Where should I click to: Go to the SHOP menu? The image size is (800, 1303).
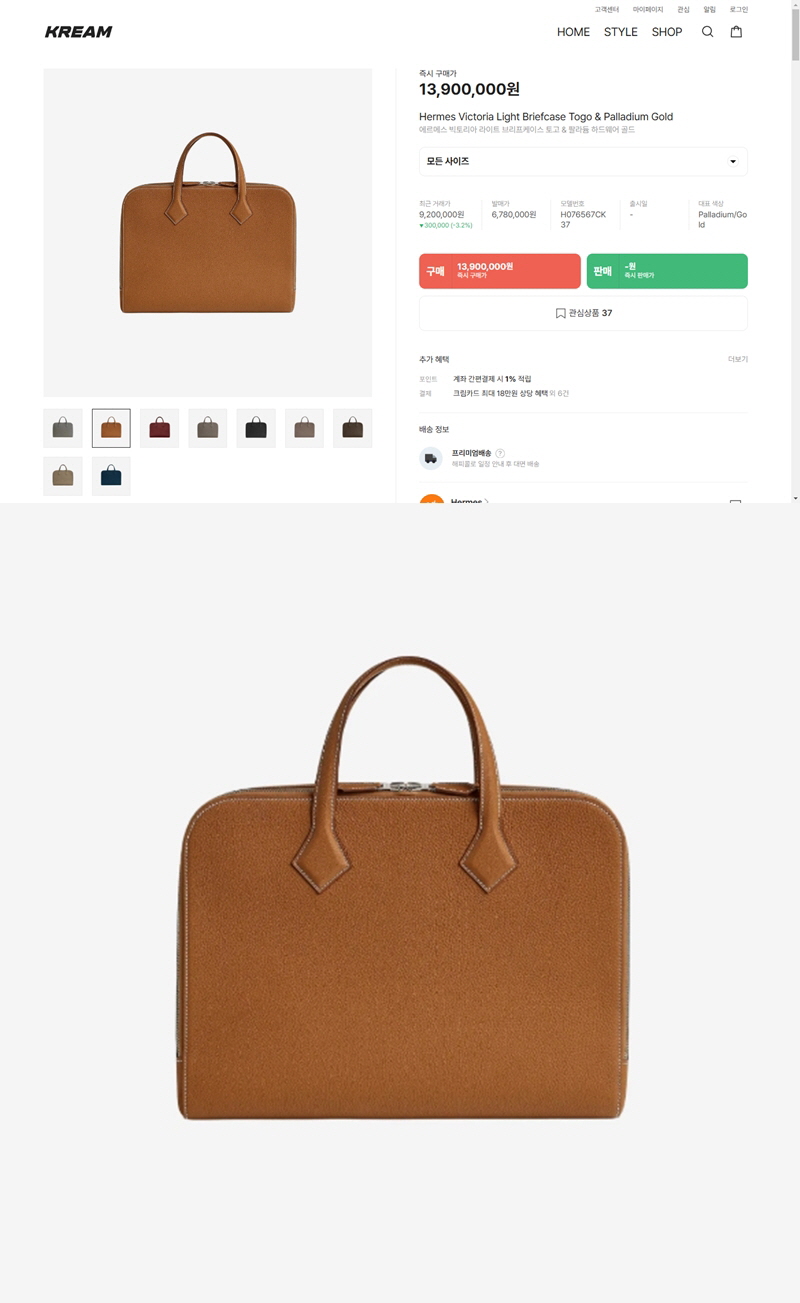point(667,32)
